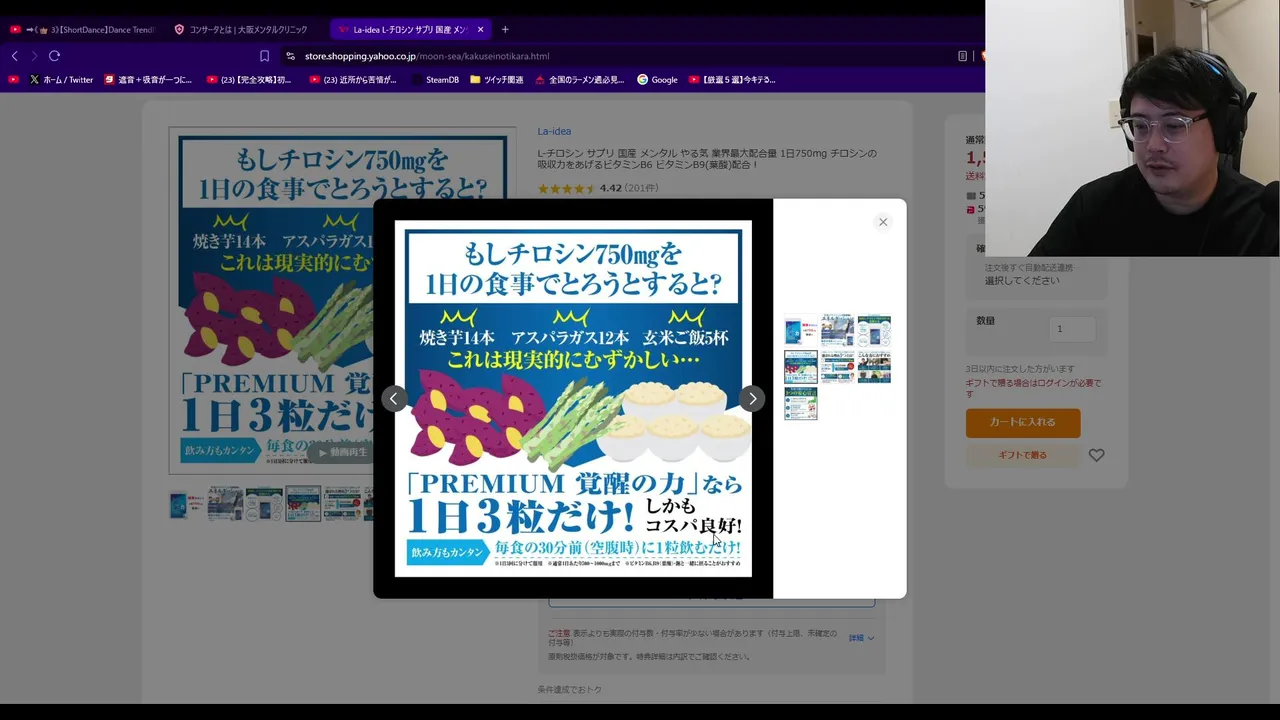The image size is (1280, 720).
Task: Go forward in browser history
Action: click(34, 56)
